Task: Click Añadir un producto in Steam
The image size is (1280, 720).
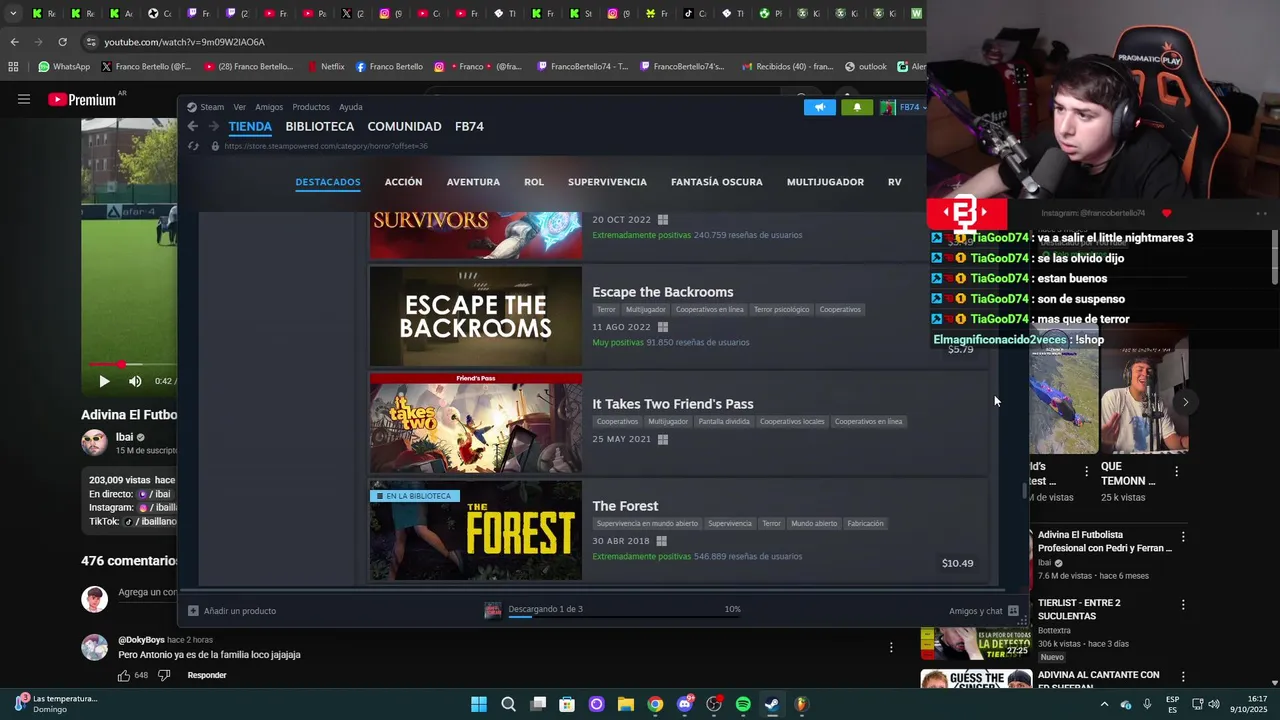Action: pos(232,611)
